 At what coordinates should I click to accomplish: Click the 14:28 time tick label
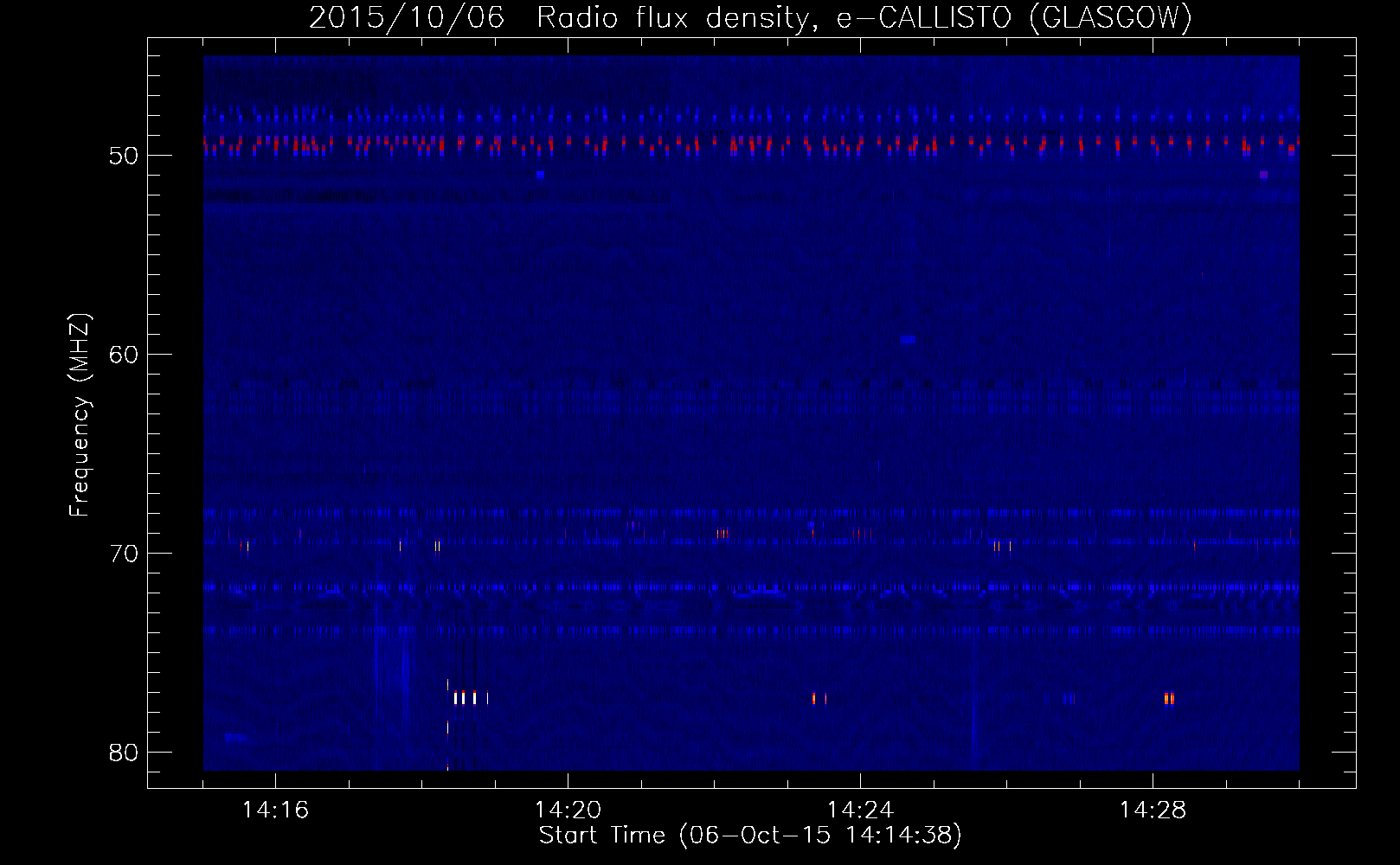(1153, 811)
